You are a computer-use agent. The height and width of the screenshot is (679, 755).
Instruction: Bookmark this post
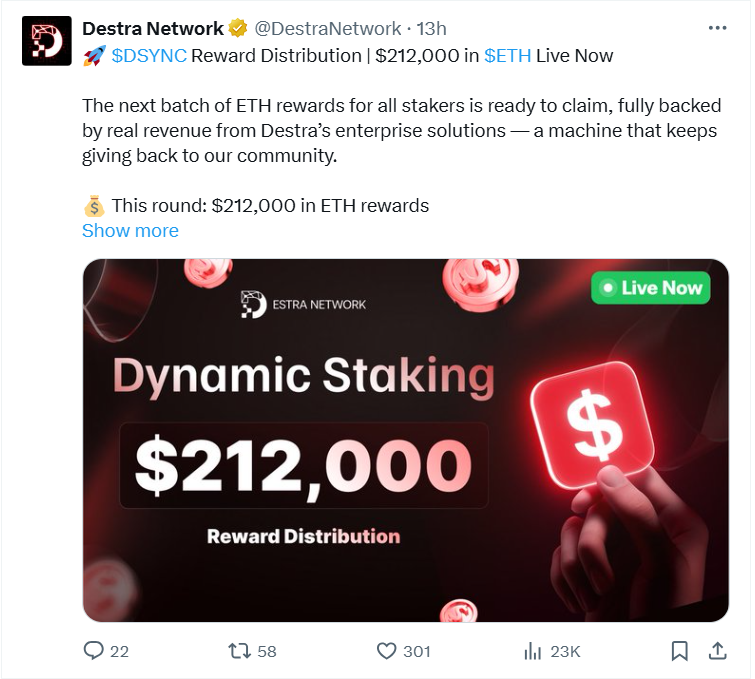point(680,651)
